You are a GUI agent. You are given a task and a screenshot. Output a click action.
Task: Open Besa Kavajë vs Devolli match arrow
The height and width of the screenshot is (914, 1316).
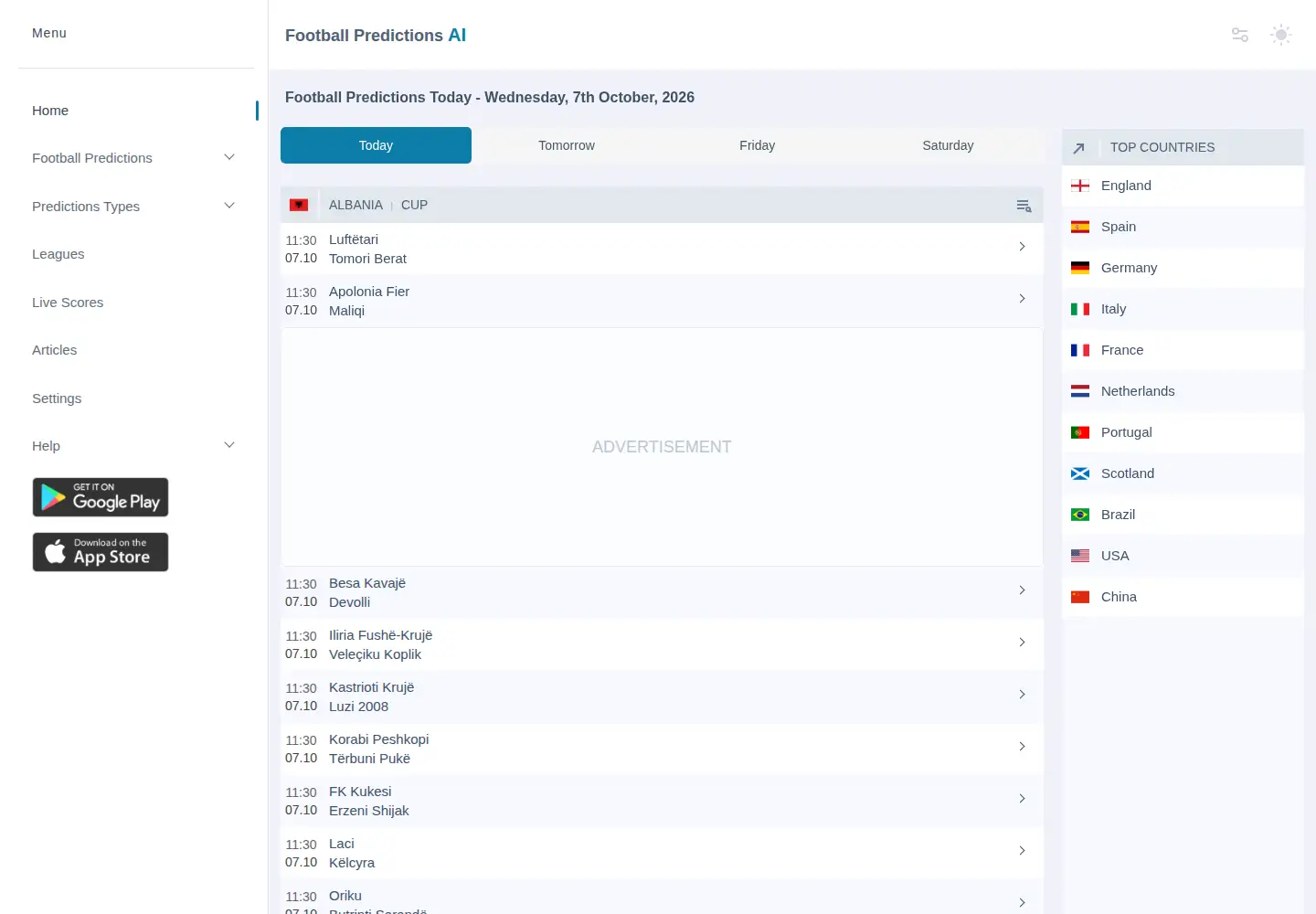tap(1022, 590)
